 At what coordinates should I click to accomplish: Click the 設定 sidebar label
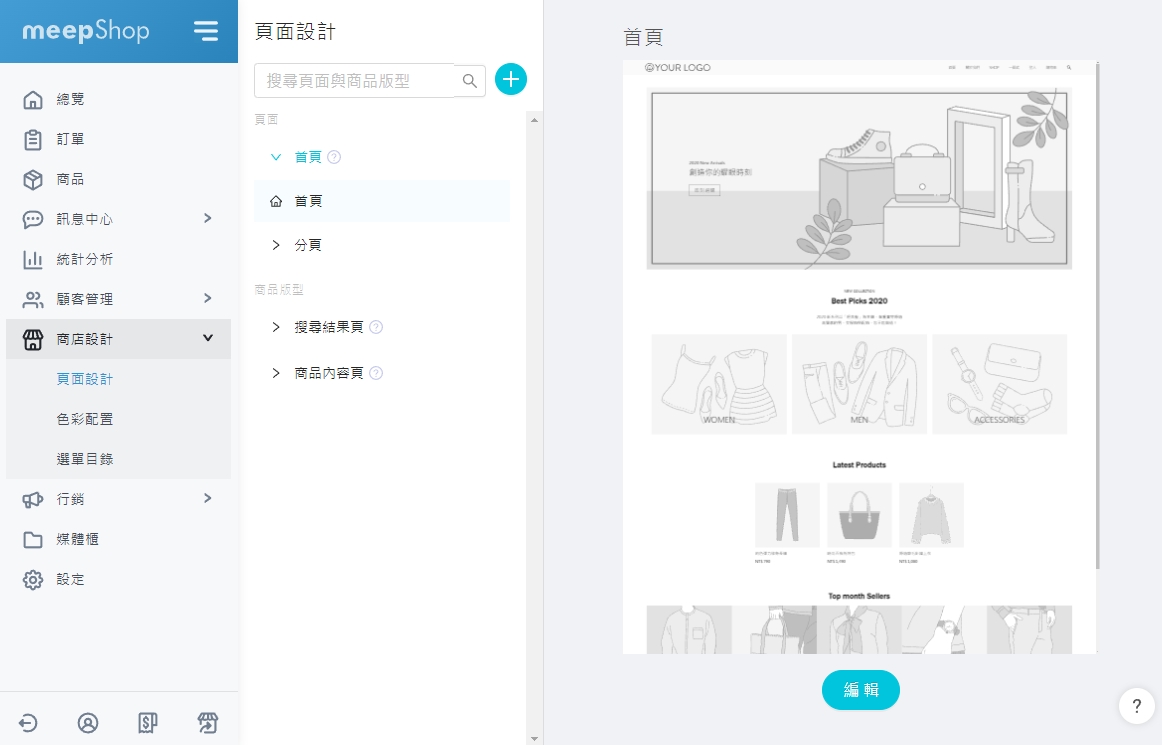tap(70, 580)
